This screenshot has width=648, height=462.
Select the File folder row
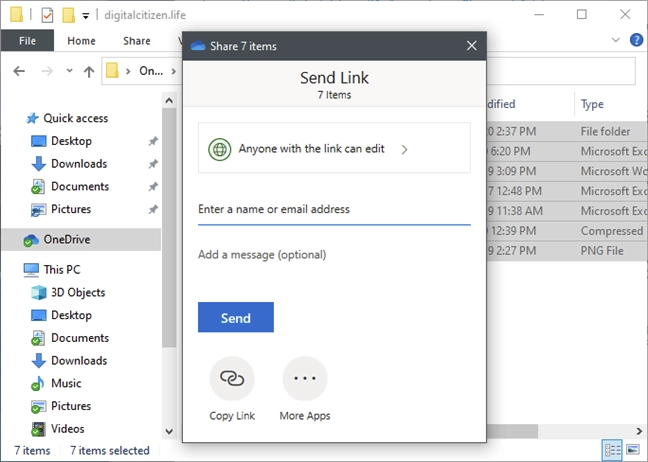click(x=567, y=131)
